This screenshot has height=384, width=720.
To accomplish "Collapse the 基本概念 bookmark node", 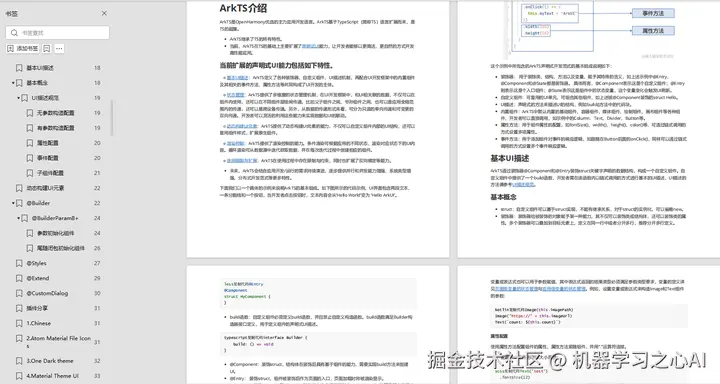I will click(x=13, y=83).
